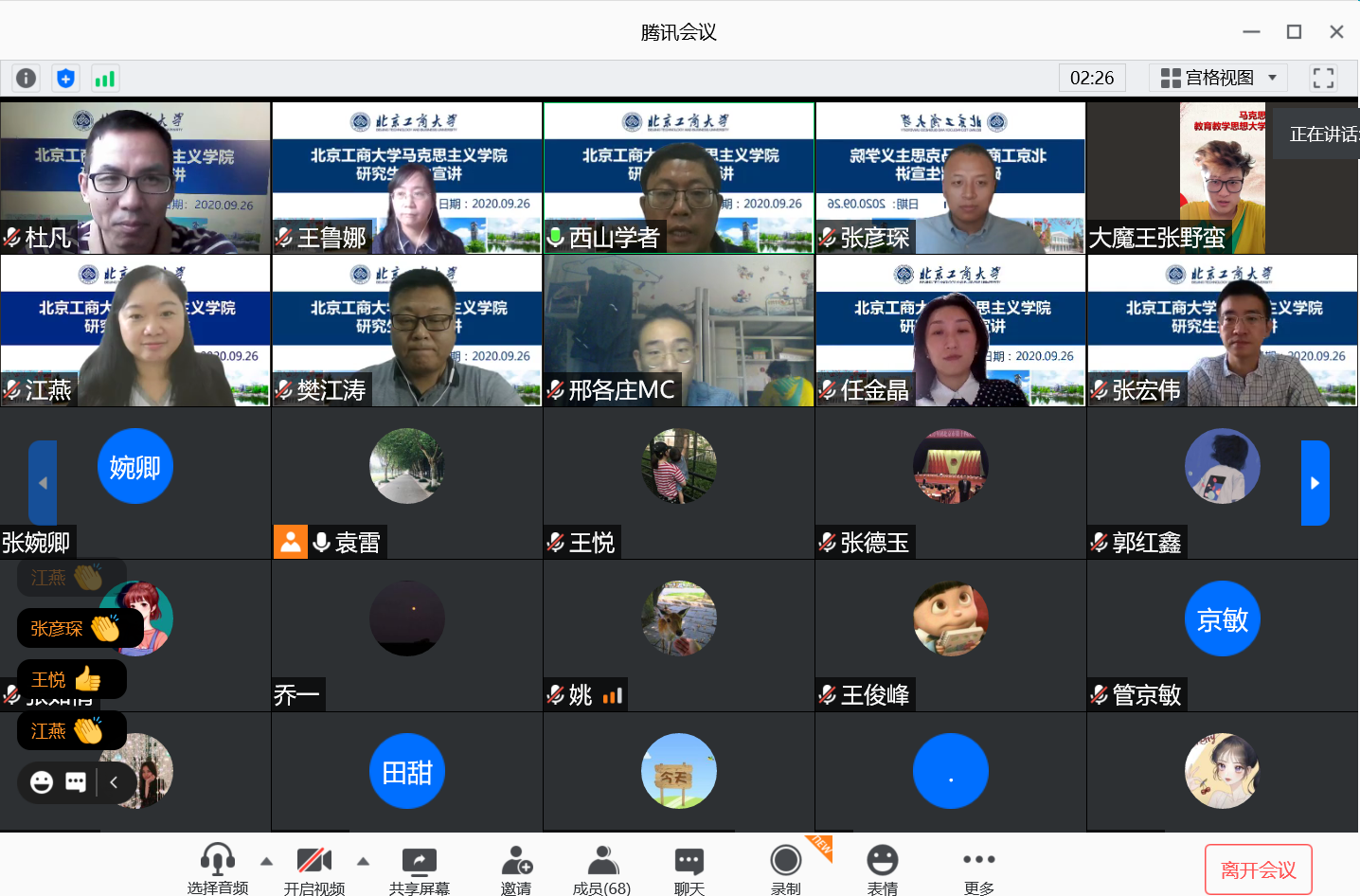Open the meeting info icon
The width and height of the screenshot is (1360, 896).
coord(27,78)
